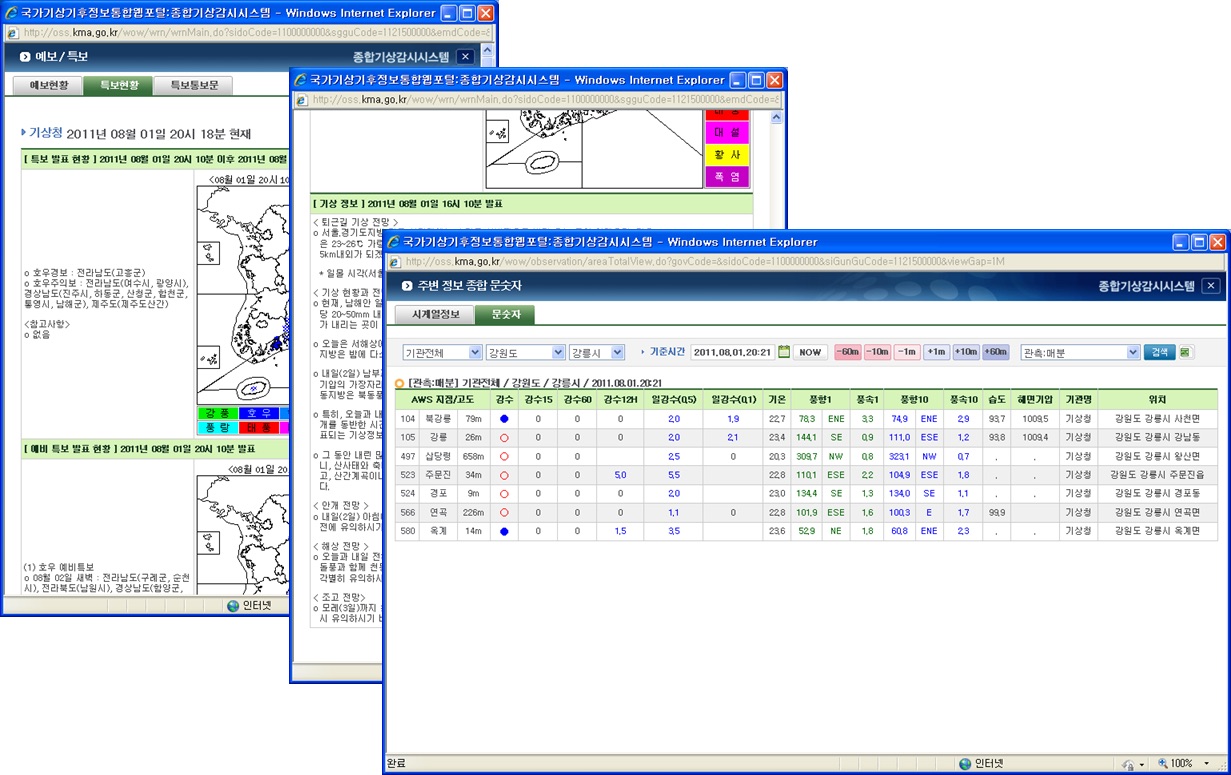
Task: Click the -1m time shift button
Action: [x=907, y=352]
